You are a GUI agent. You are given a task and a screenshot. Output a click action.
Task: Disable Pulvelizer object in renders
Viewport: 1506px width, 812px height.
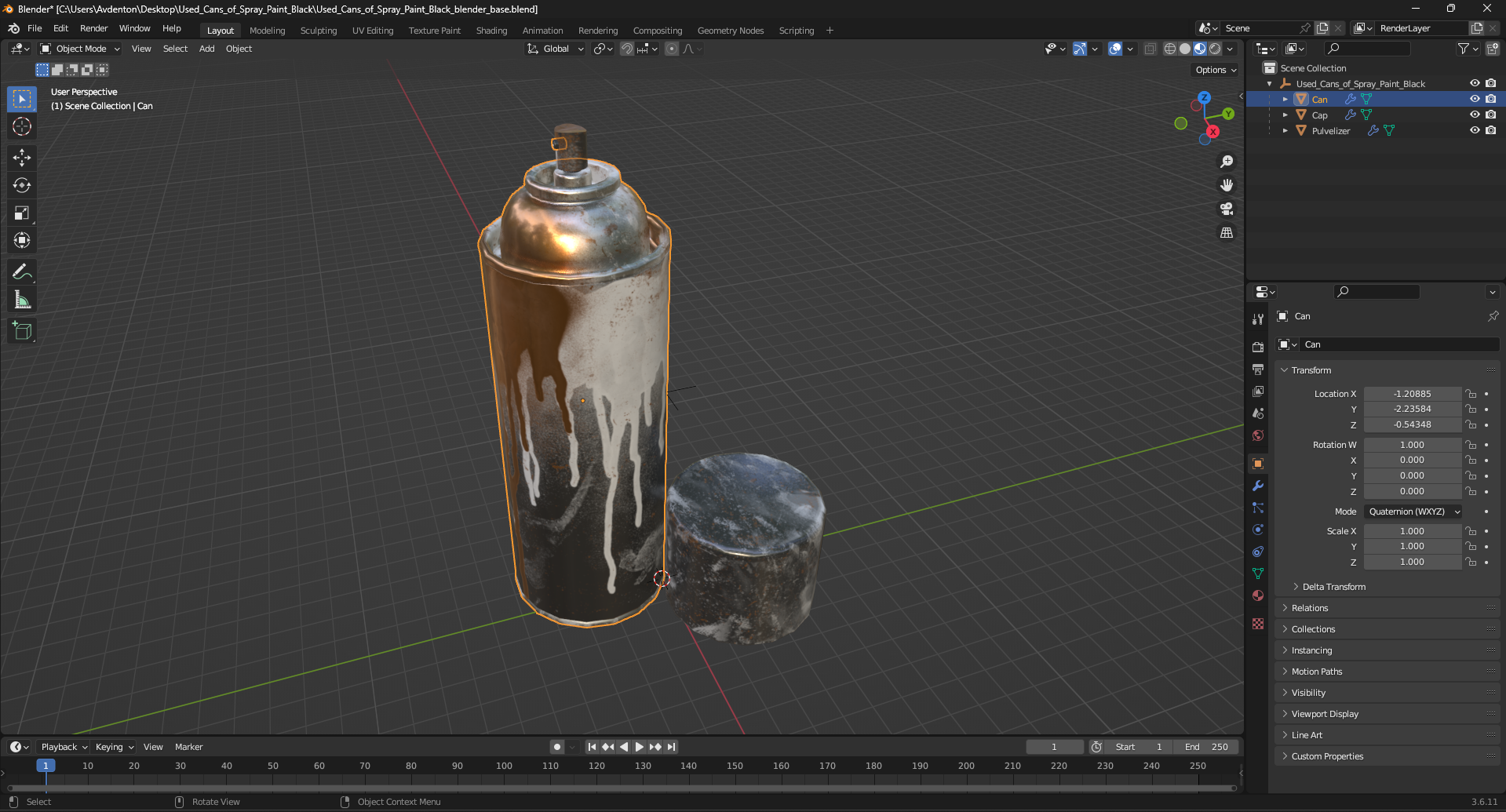[x=1490, y=130]
